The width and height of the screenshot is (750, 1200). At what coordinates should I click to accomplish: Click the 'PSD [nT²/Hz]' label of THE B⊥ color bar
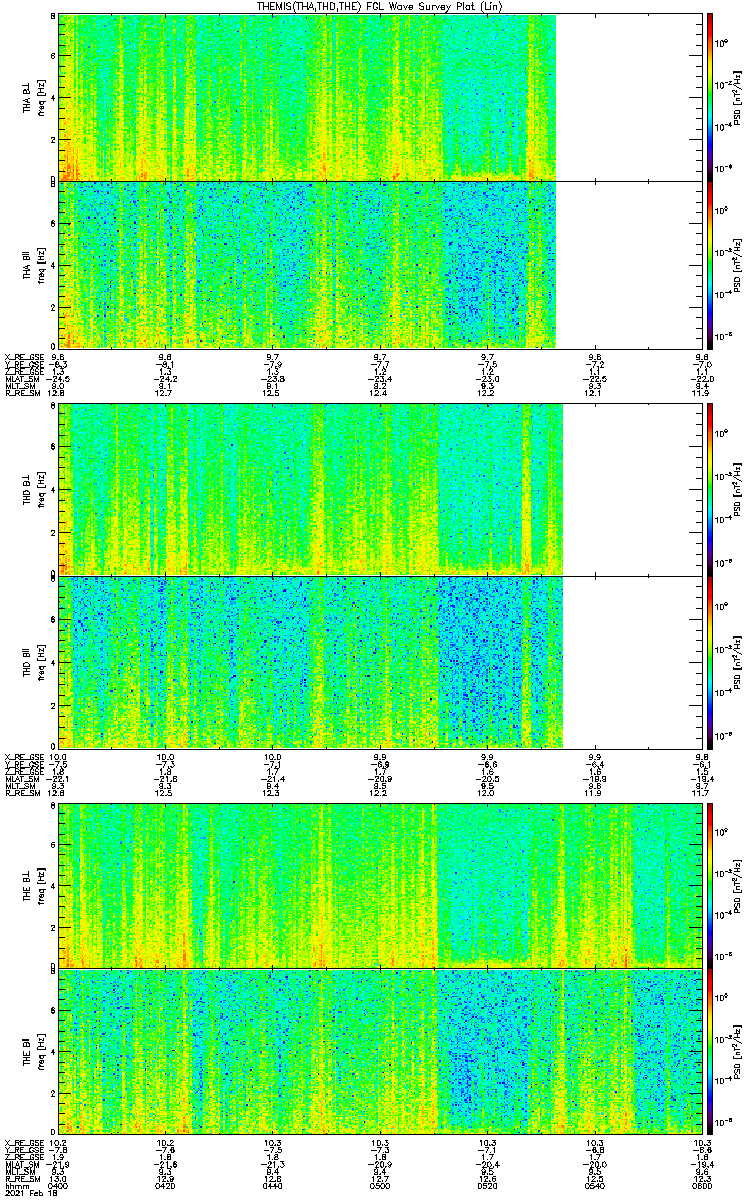coord(738,885)
